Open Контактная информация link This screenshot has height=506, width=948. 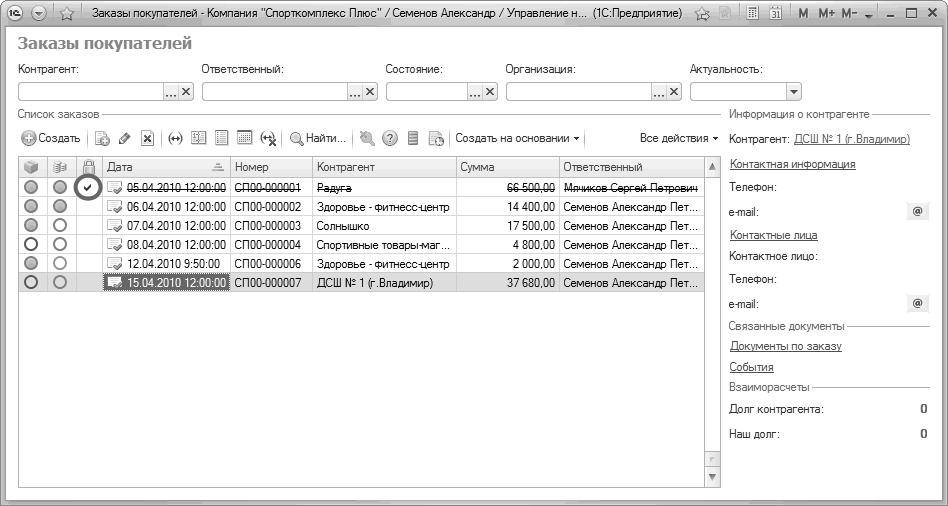[x=793, y=164]
